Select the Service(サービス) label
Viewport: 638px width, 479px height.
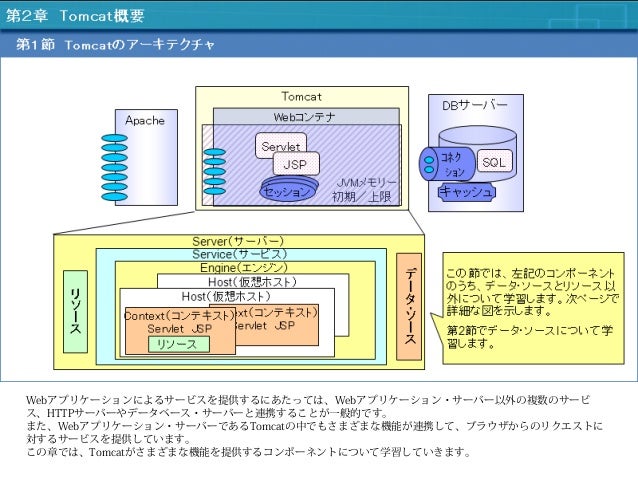pos(240,254)
